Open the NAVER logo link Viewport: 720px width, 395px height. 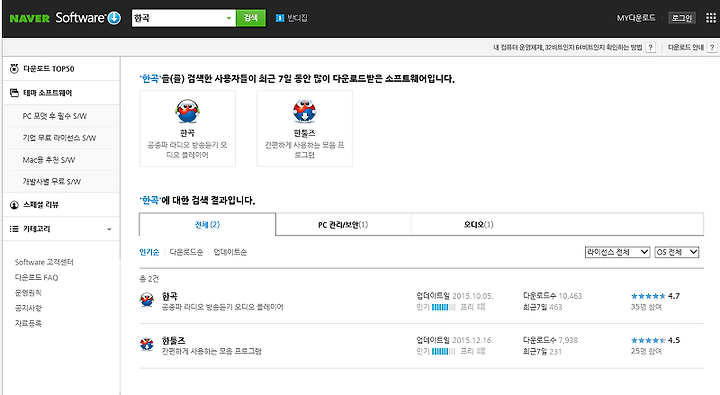29,18
